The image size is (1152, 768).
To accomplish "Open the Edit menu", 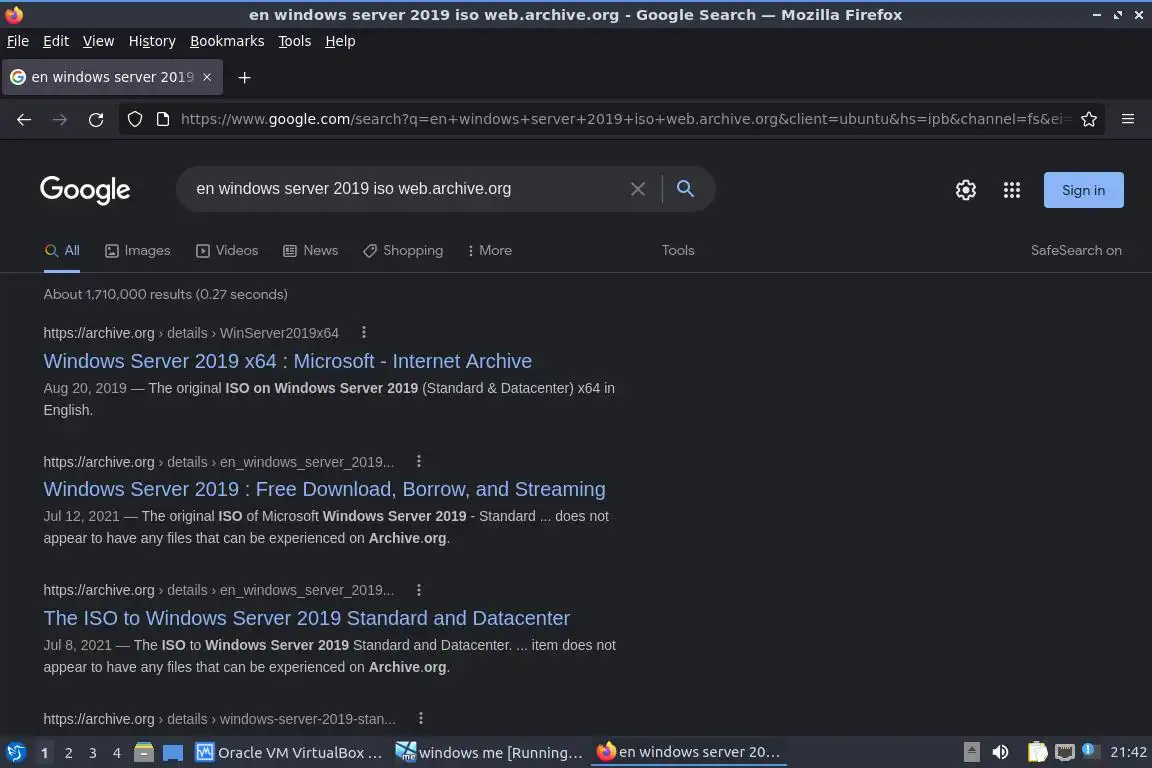I will point(56,41).
